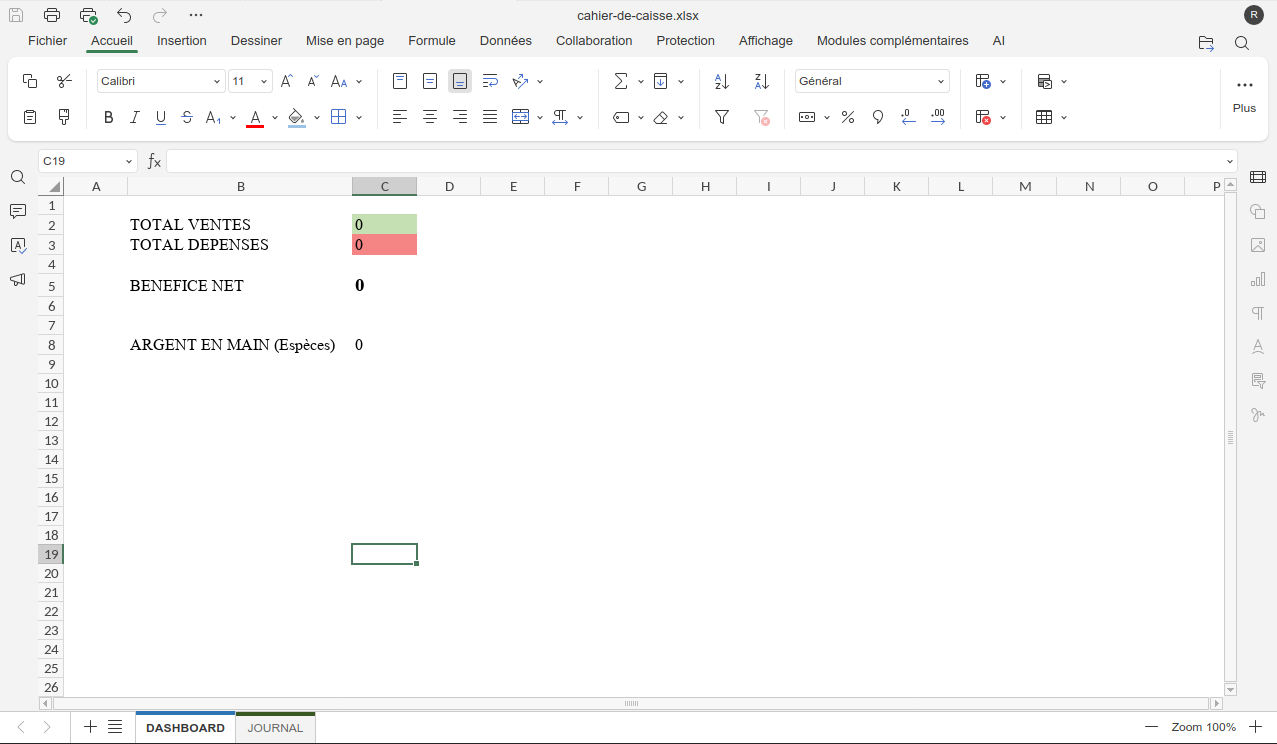Image resolution: width=1277 pixels, height=744 pixels.
Task: Click the search magnifier icon at top right
Action: 1242,43
